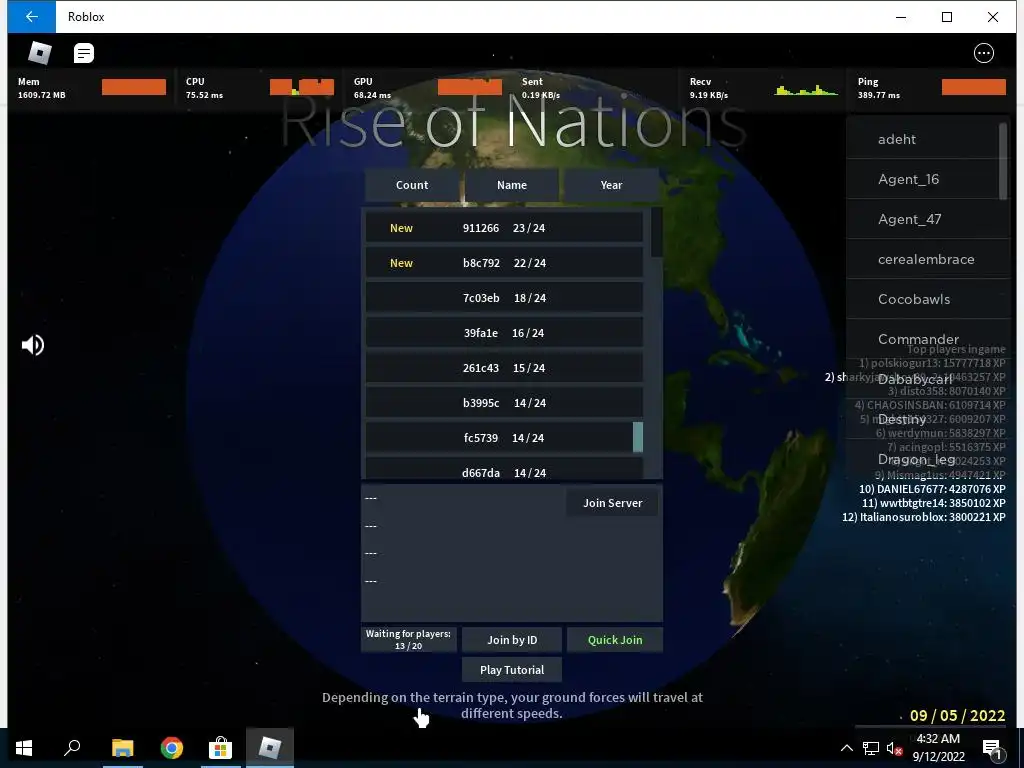Click Waiting for players 13/20 box
Viewport: 1024px width, 768px height.
point(408,640)
